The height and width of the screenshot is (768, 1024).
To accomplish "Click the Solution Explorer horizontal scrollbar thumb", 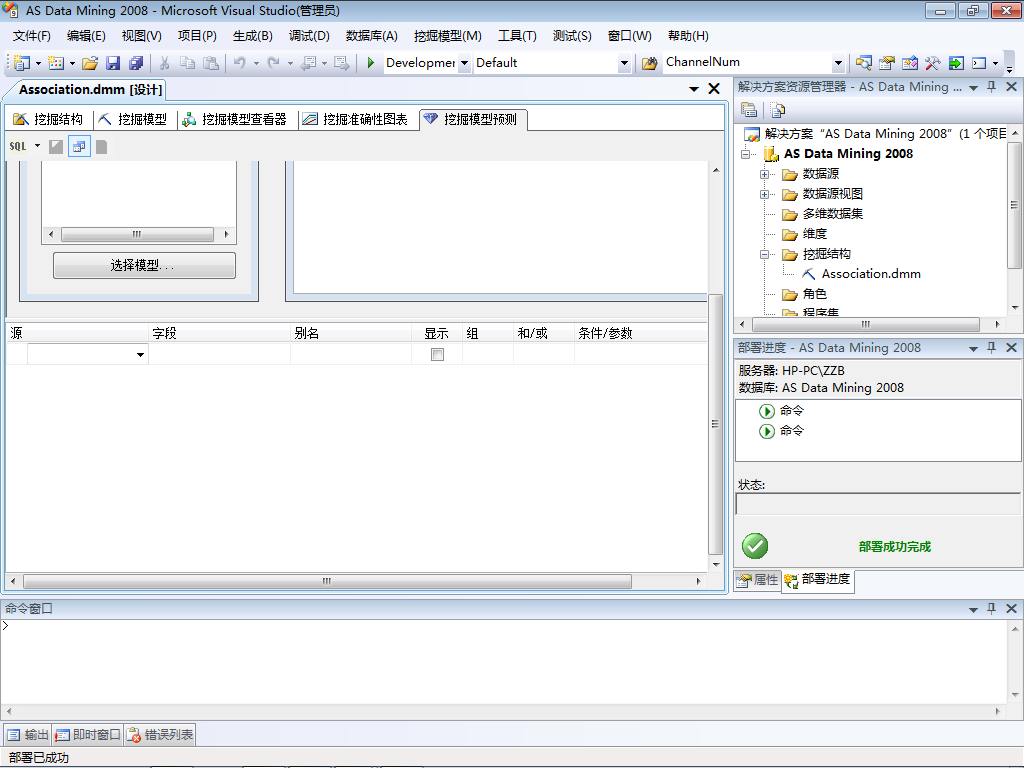I will coord(865,324).
